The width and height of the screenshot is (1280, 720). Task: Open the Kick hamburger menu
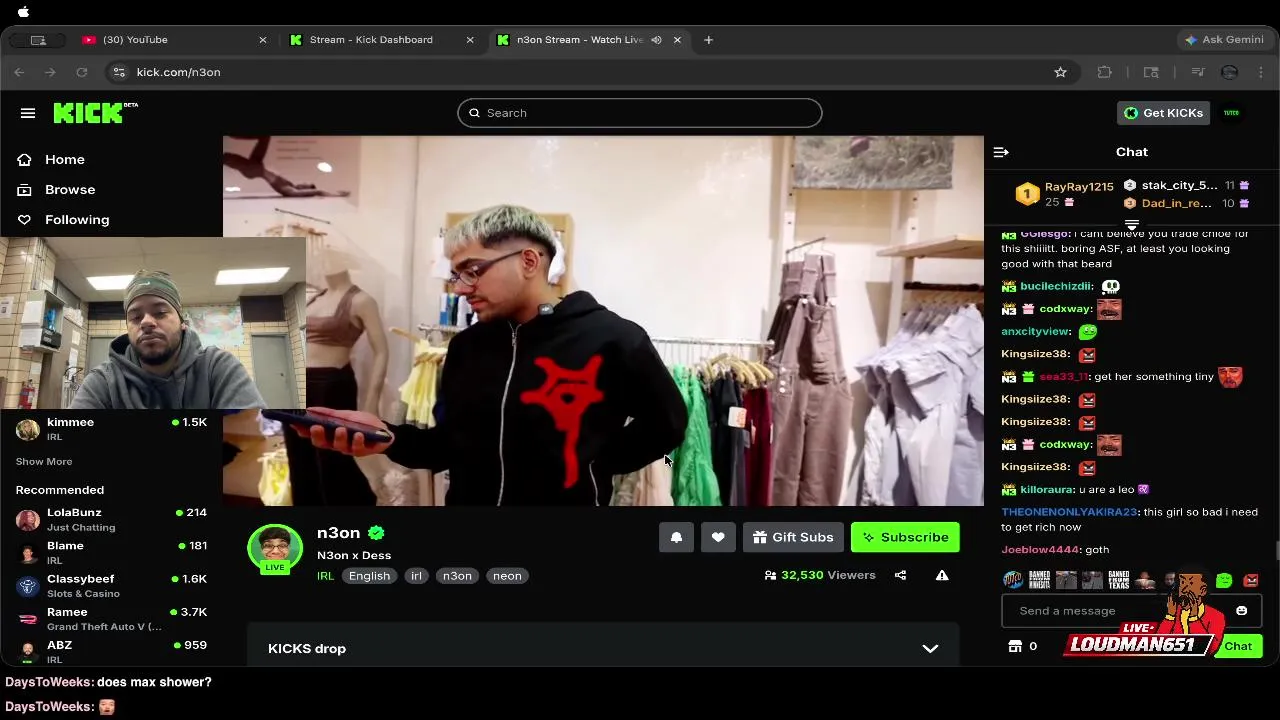tap(28, 113)
